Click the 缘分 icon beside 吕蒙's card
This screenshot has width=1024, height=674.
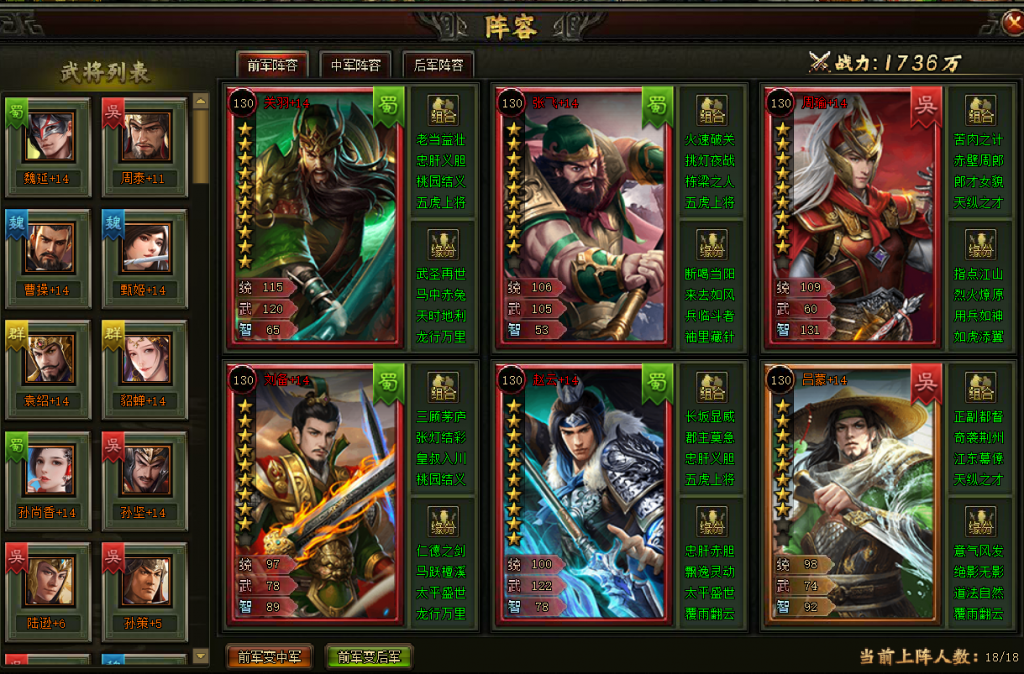[980, 521]
